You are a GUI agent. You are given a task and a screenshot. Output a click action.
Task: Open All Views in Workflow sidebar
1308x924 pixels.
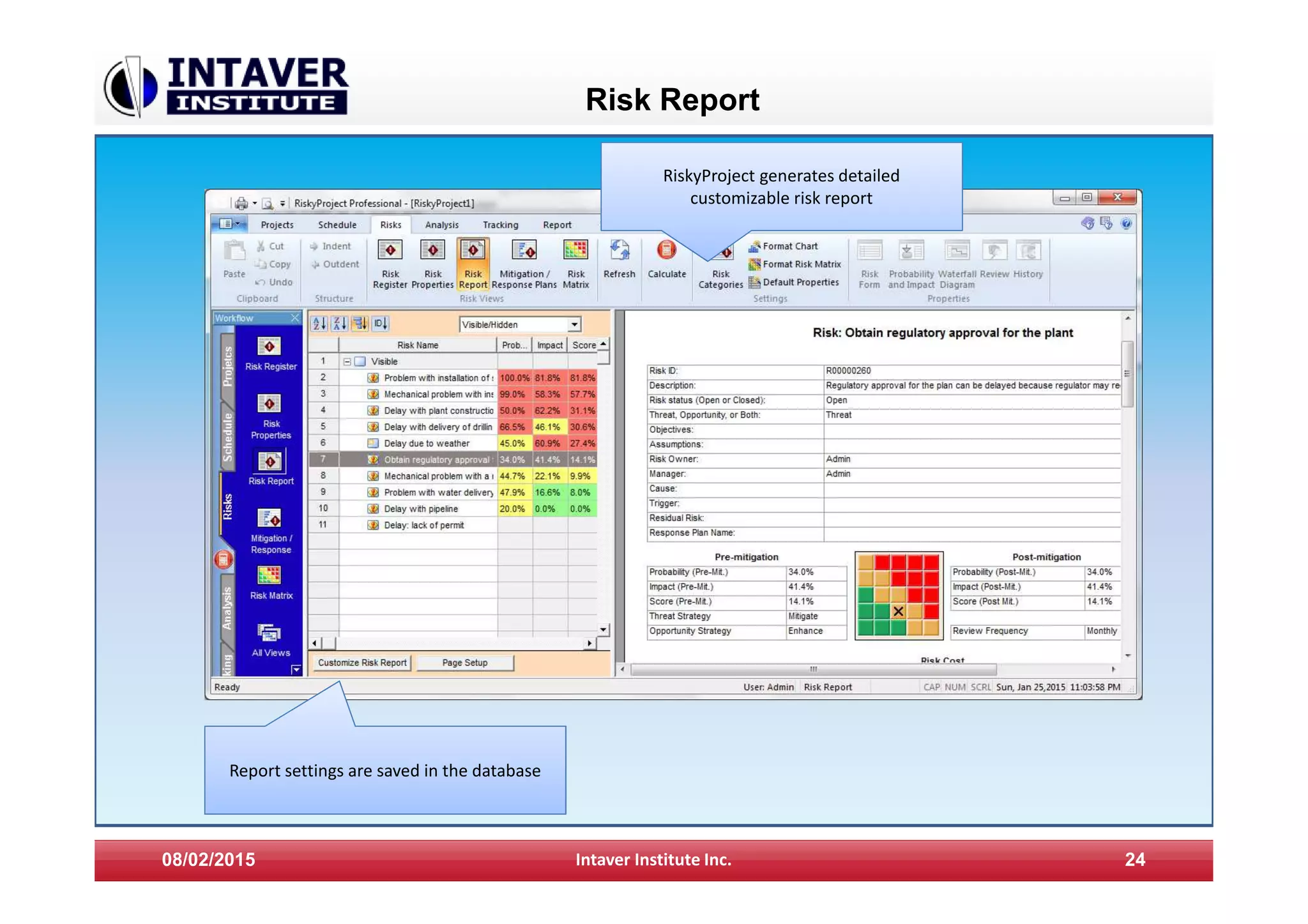271,640
